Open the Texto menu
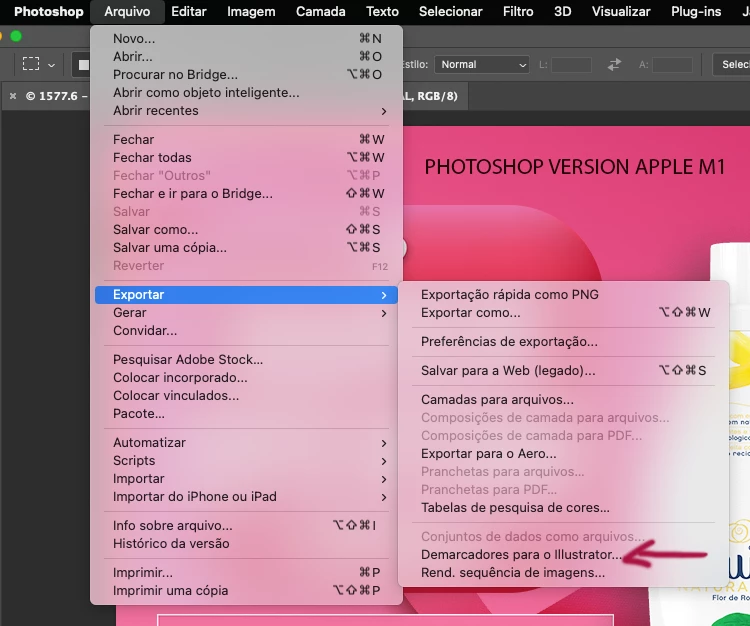Screen dimensions: 750x626 [382, 11]
